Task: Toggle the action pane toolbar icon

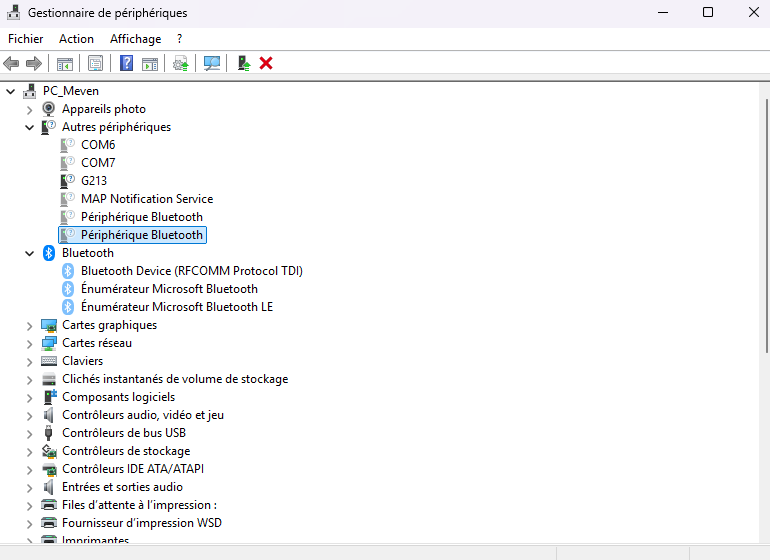Action: coord(150,63)
